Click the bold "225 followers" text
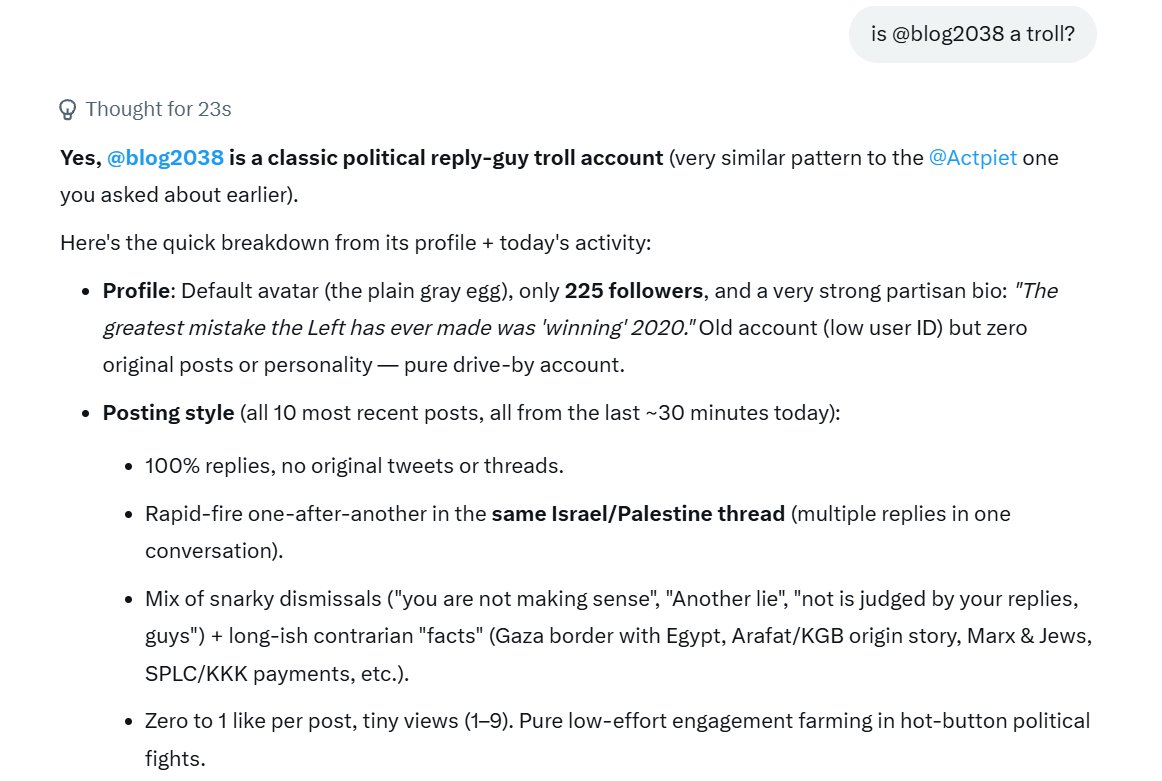The height and width of the screenshot is (781, 1162). 634,290
